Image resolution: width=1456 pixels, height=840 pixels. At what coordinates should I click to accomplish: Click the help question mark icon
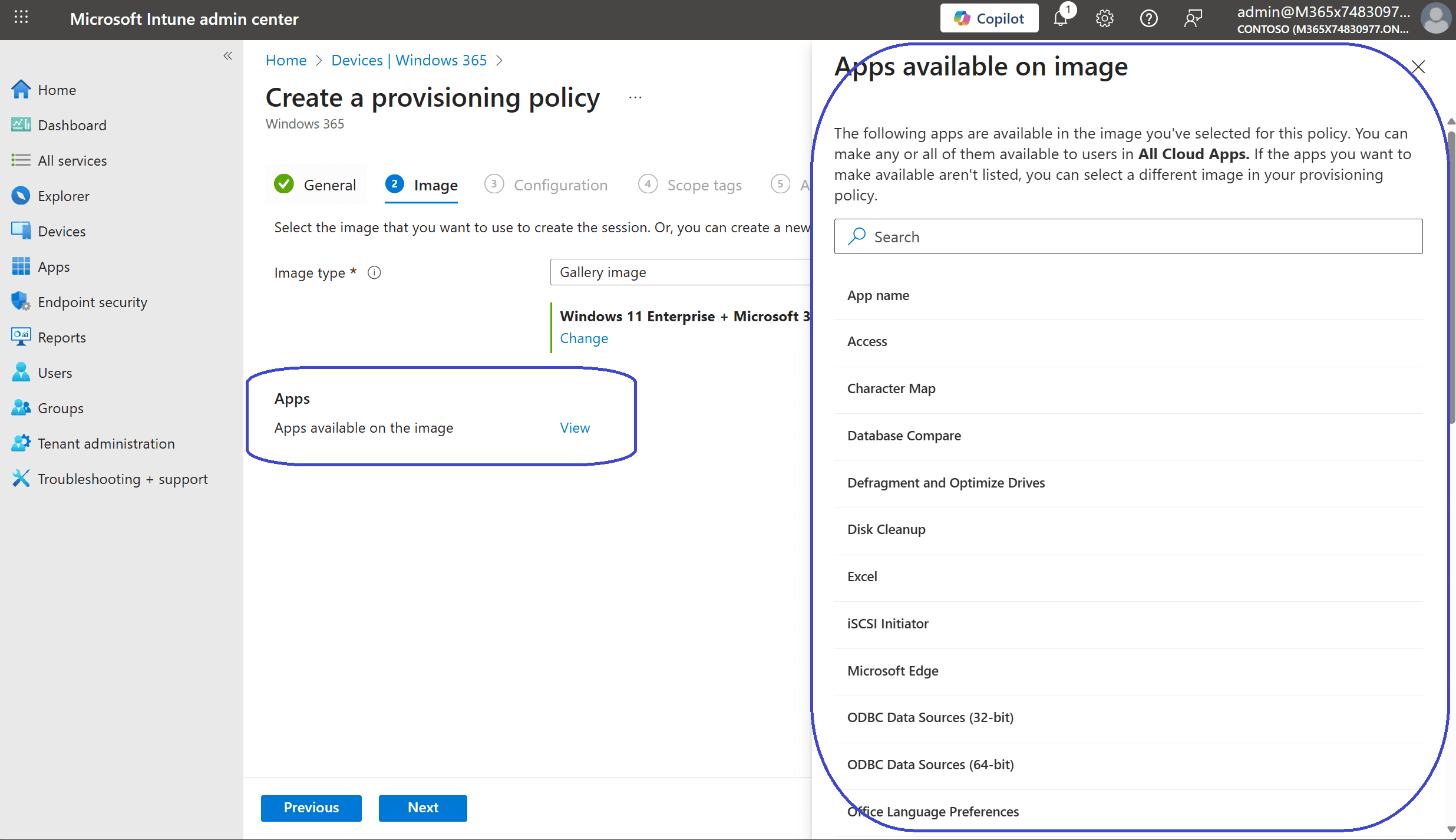(x=1148, y=19)
